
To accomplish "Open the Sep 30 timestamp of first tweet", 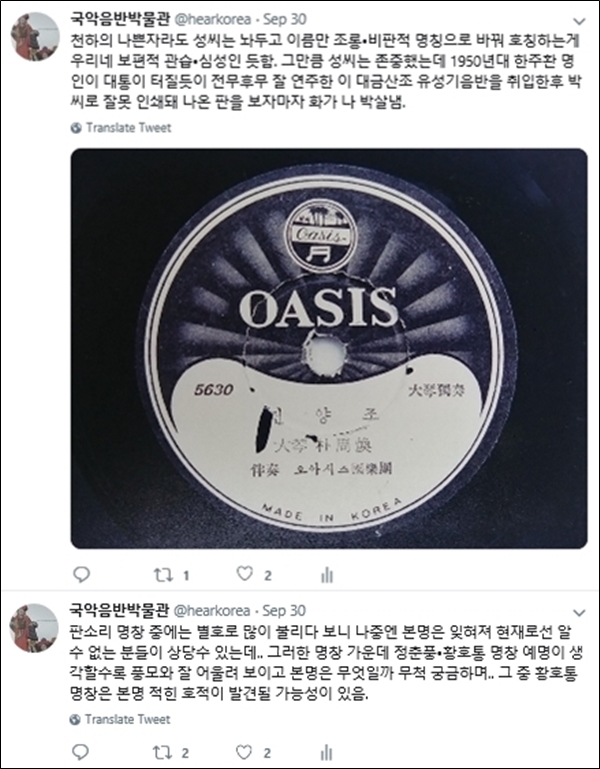I will (285, 19).
